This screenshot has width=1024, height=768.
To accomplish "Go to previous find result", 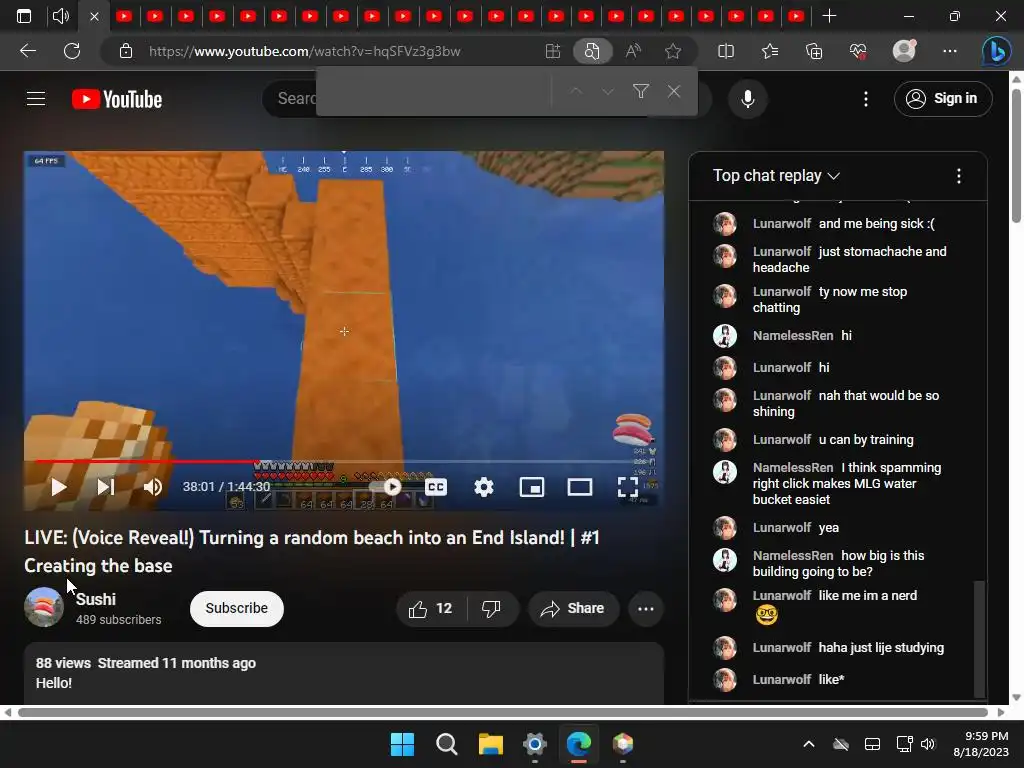I will [575, 91].
